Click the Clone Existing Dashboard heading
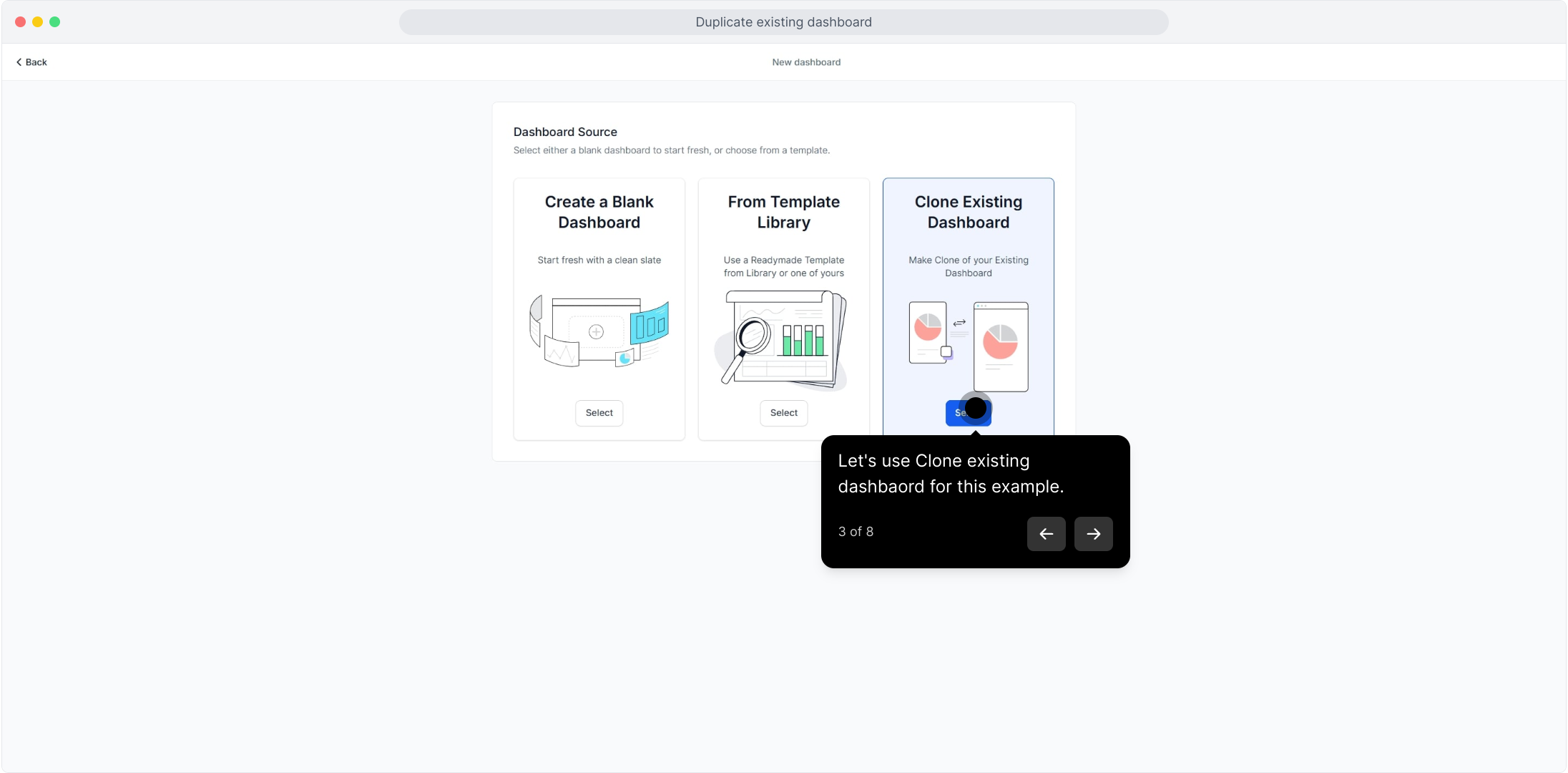 (x=968, y=212)
